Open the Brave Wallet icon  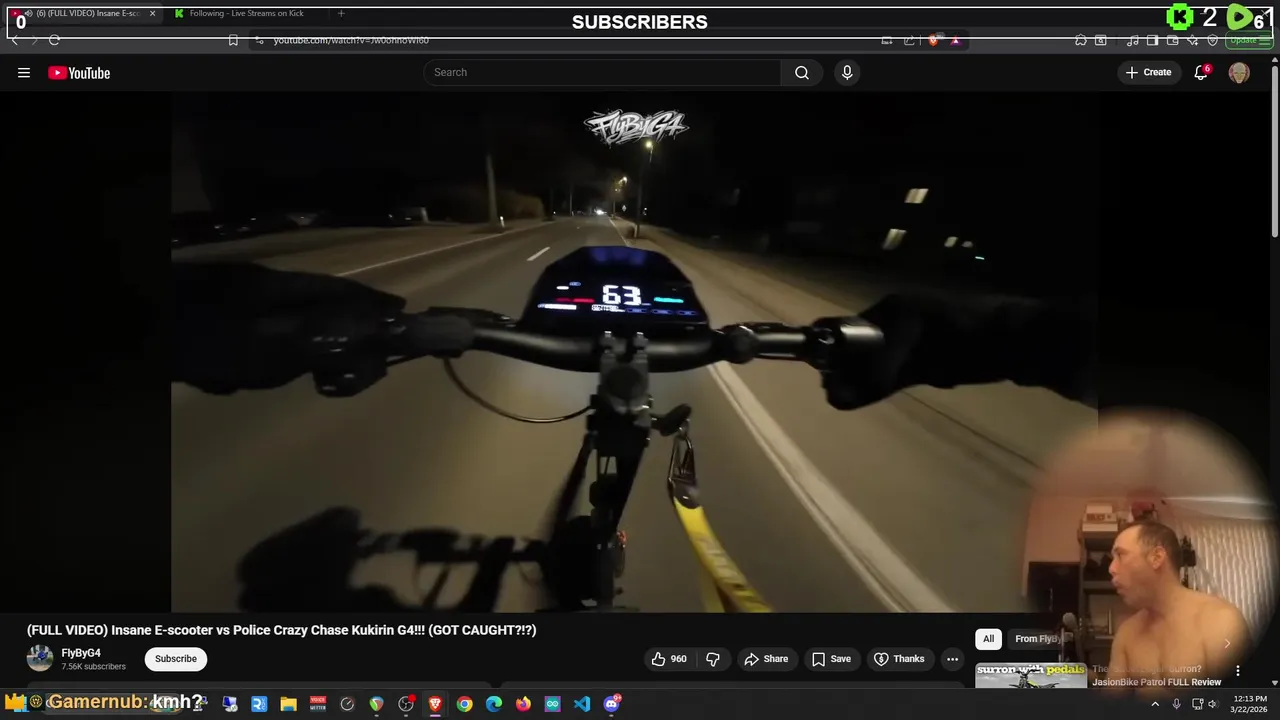coord(1173,40)
